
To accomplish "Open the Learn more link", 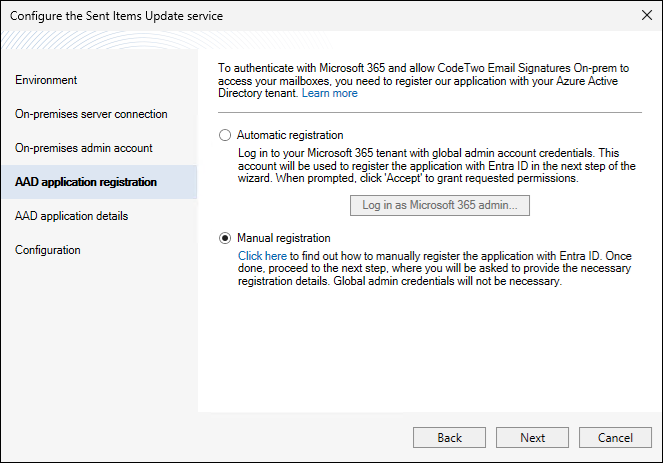I will (329, 93).
